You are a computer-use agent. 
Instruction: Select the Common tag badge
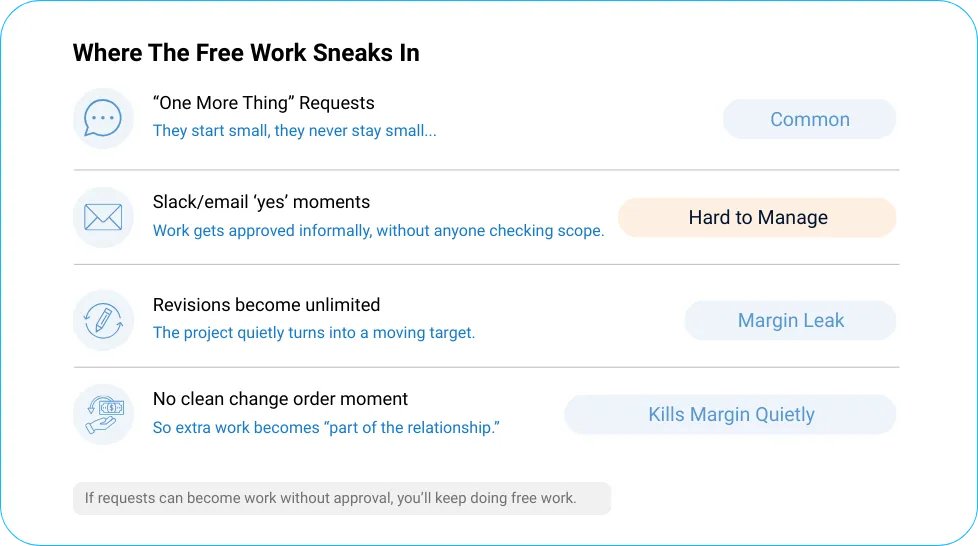click(x=810, y=119)
